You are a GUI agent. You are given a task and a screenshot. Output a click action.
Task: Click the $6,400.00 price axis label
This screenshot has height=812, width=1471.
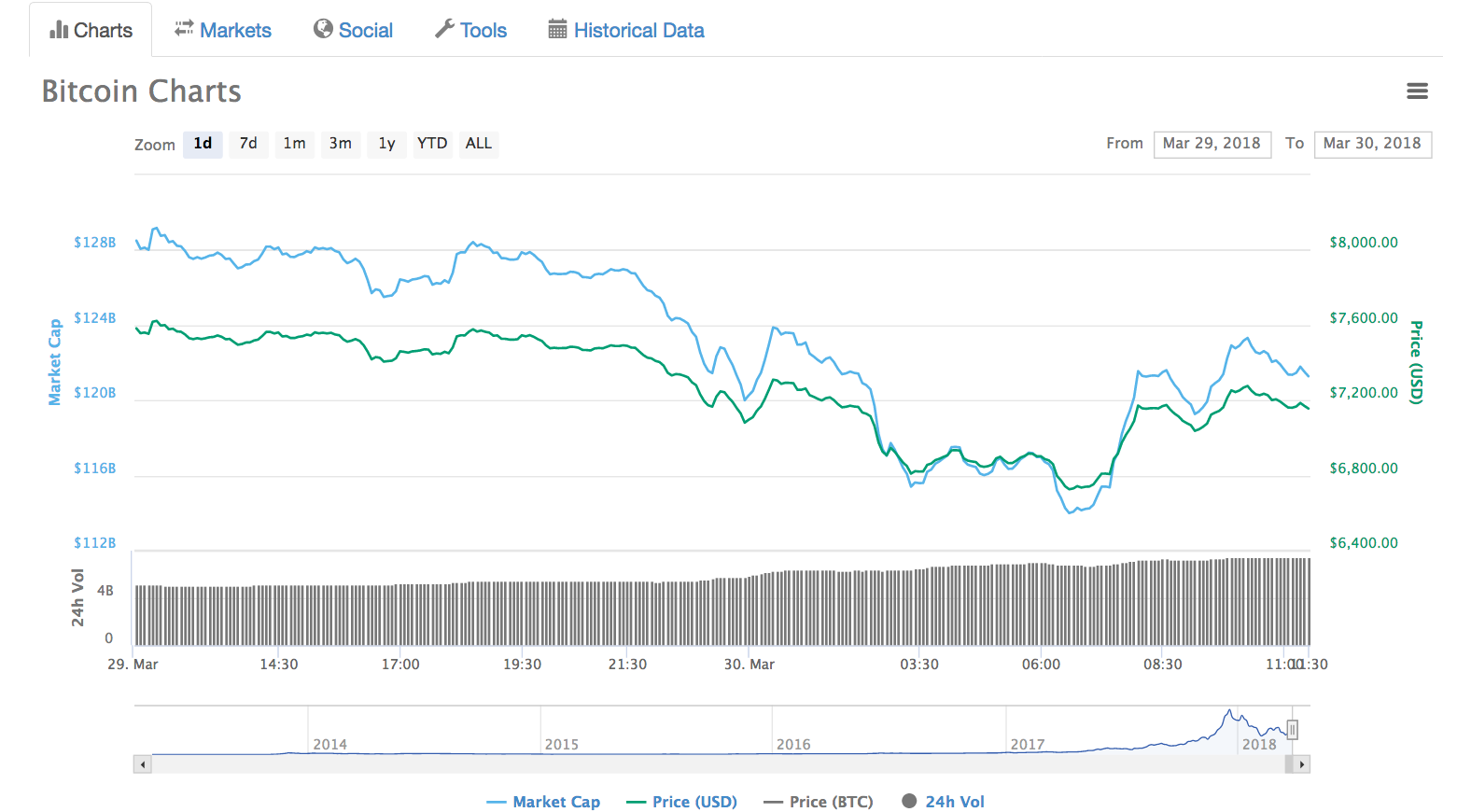click(1364, 543)
